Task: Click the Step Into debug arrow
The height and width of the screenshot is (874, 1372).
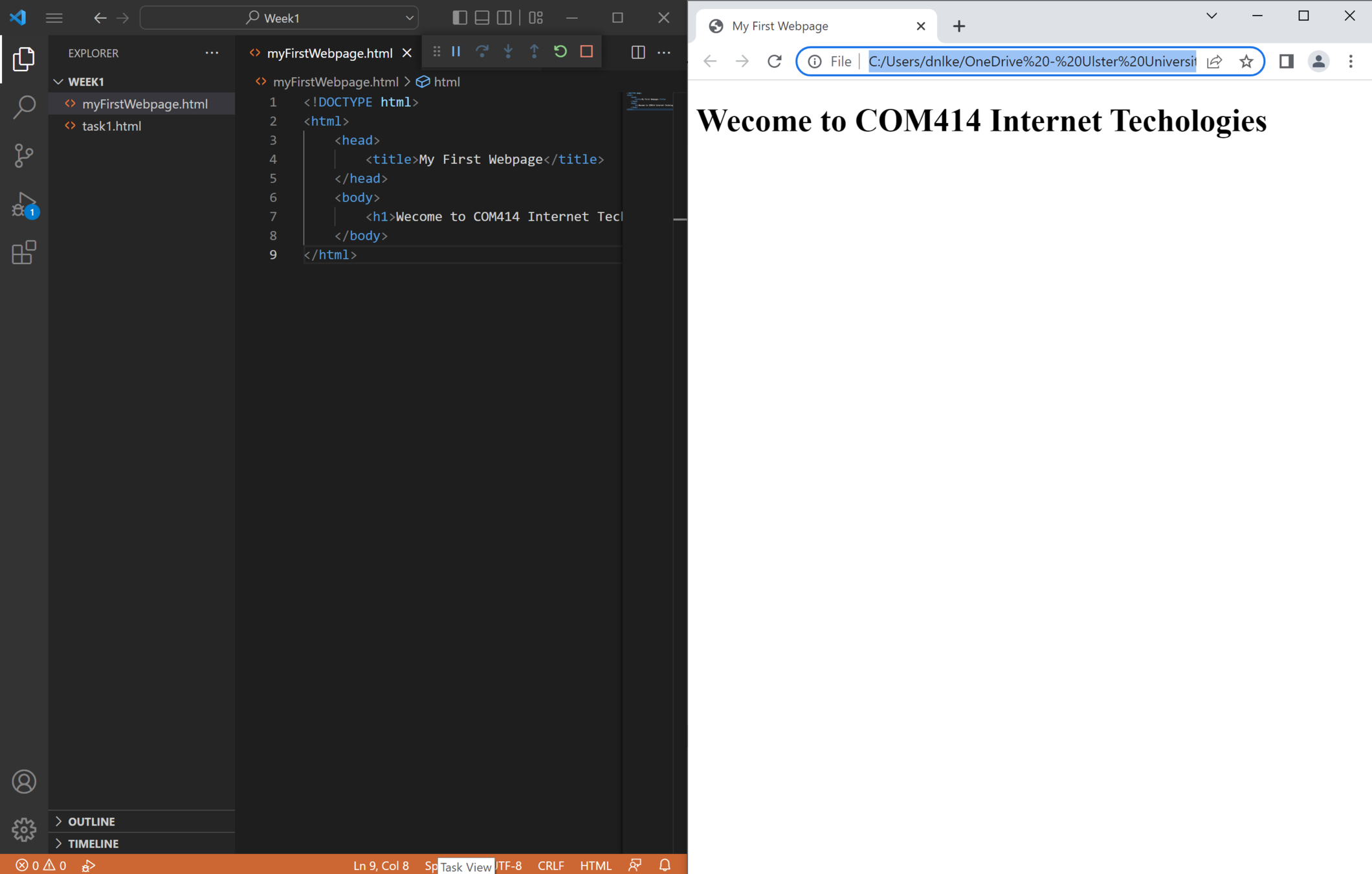Action: point(508,52)
